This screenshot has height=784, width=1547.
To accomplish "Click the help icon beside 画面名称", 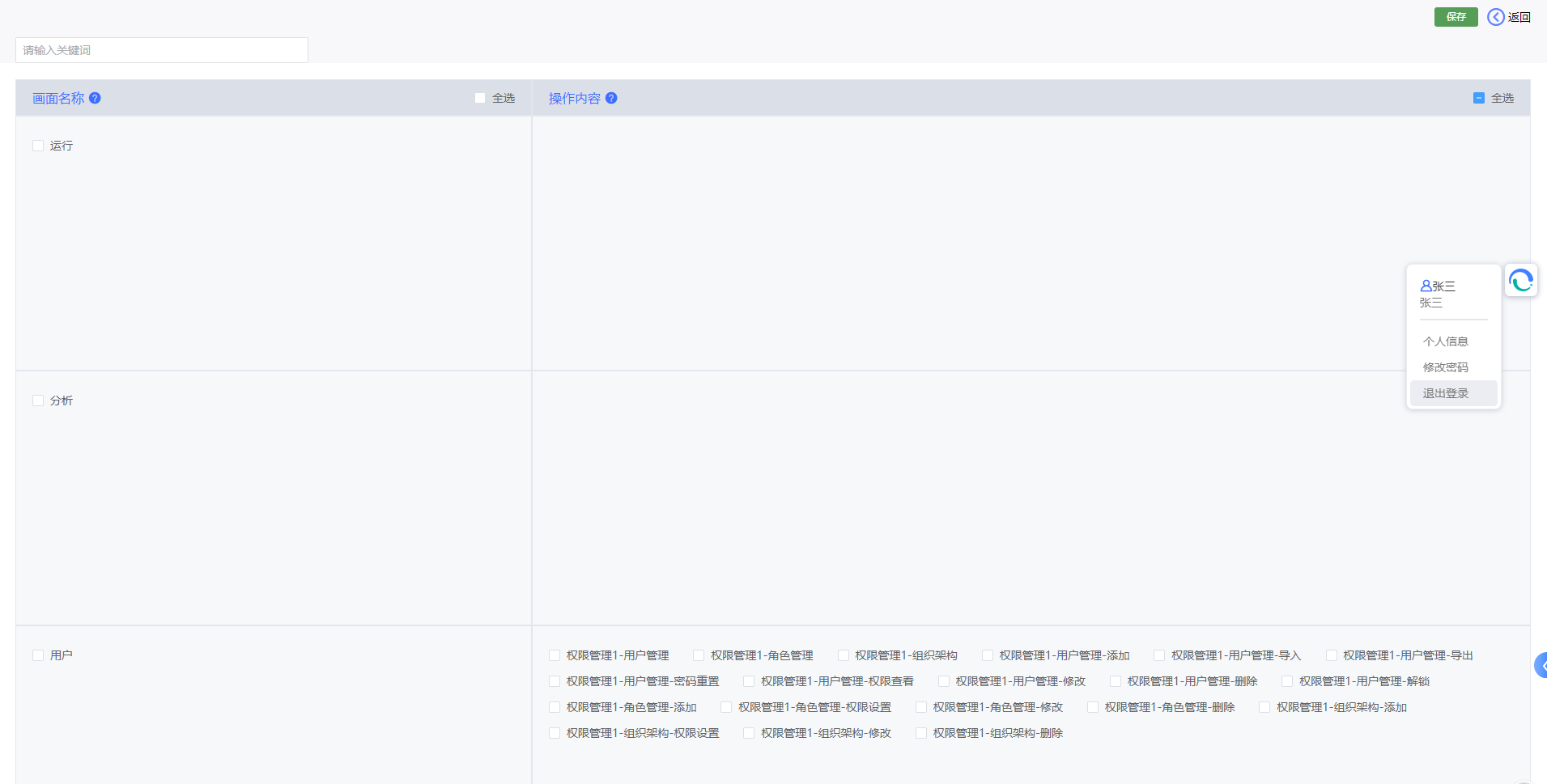I will coord(95,98).
